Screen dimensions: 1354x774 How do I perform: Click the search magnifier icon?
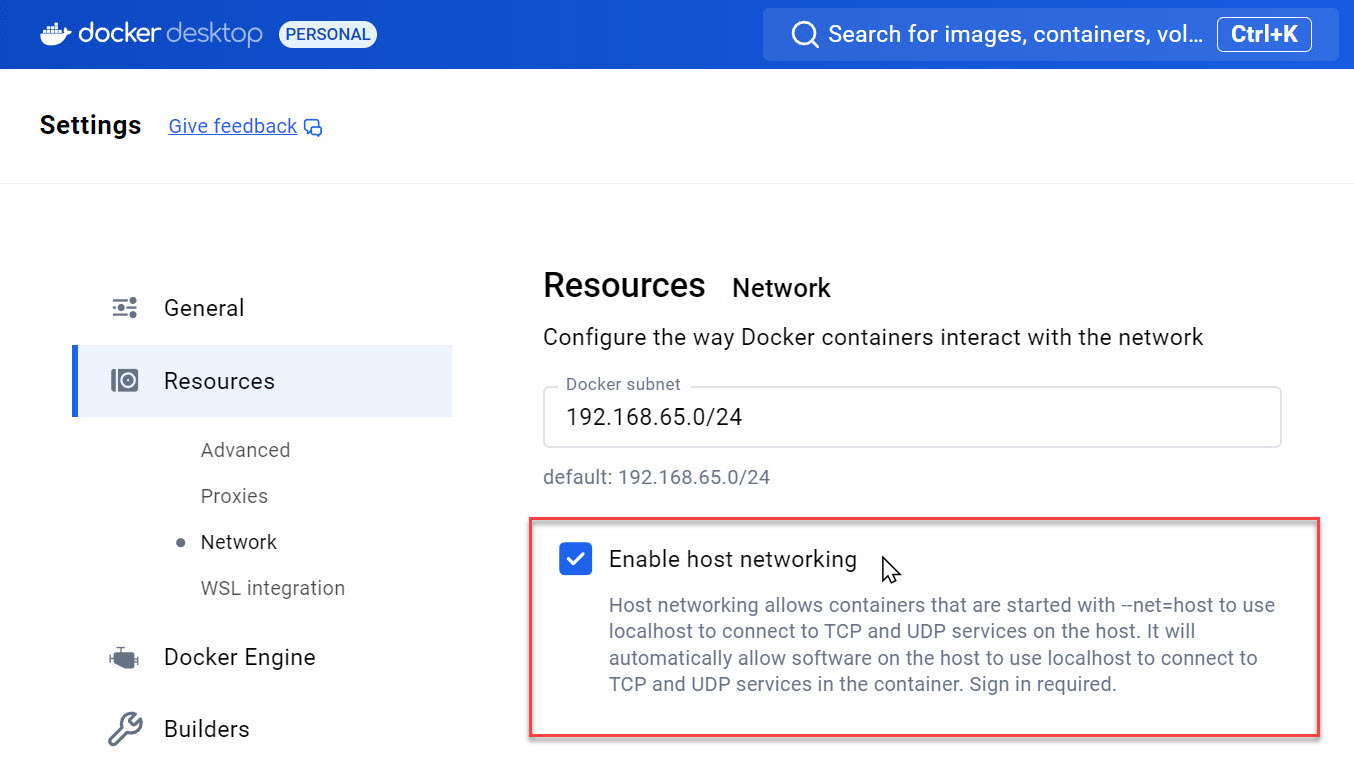805,35
